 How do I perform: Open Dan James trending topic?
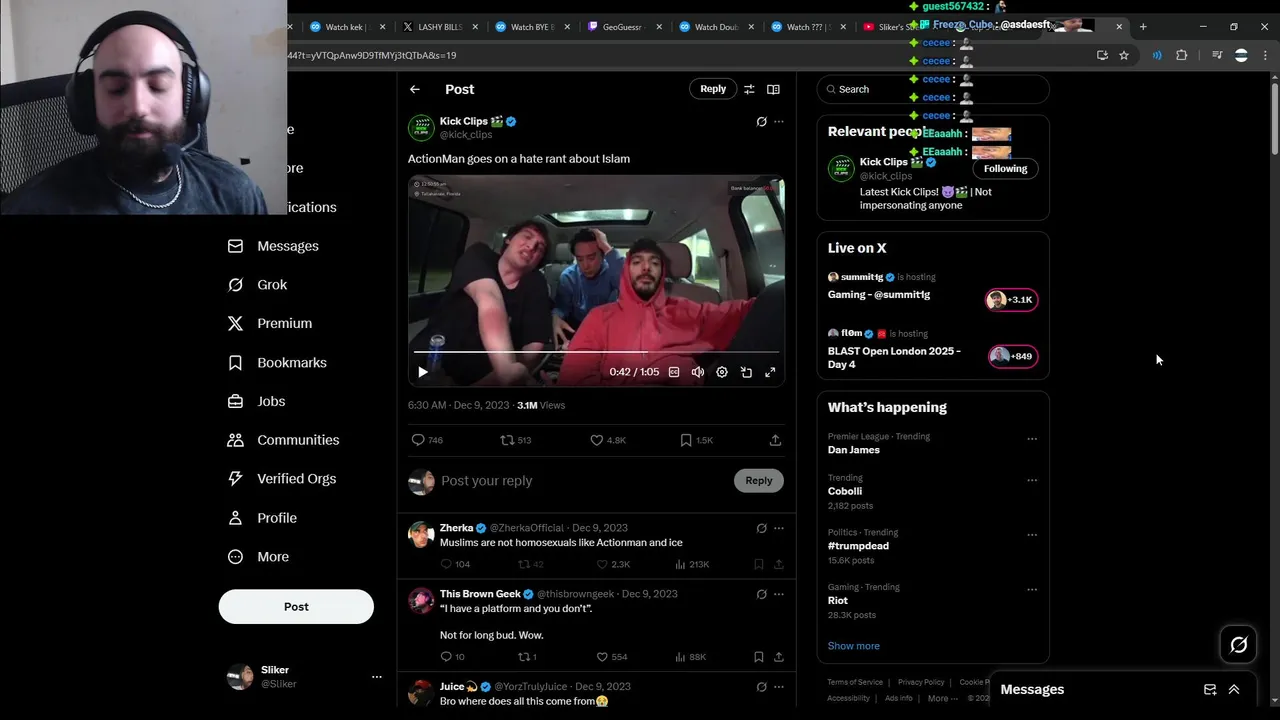854,450
